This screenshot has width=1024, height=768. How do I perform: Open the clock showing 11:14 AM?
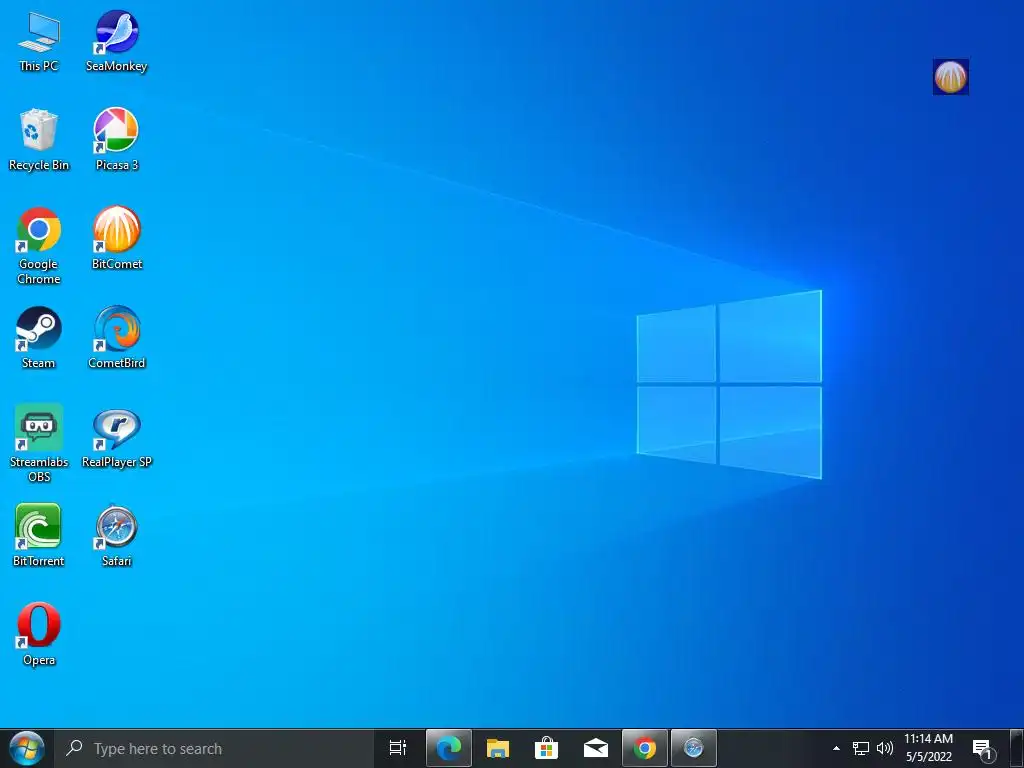929,748
